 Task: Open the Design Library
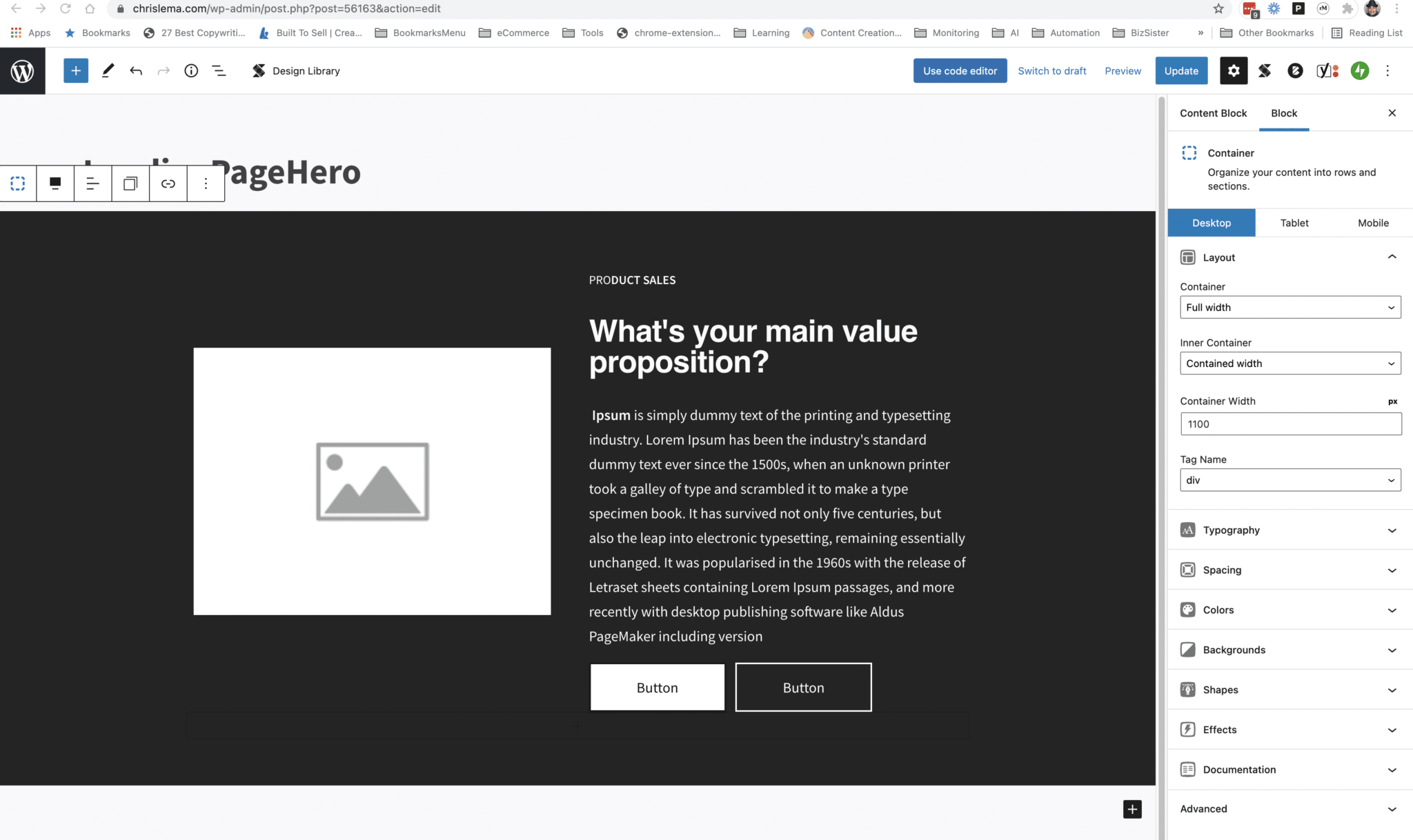click(296, 70)
